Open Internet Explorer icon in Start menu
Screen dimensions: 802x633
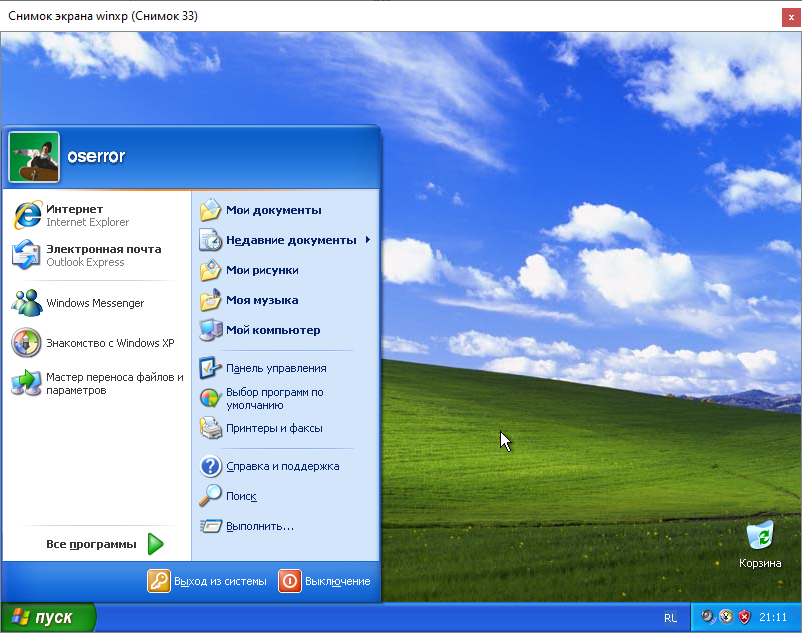(x=27, y=215)
